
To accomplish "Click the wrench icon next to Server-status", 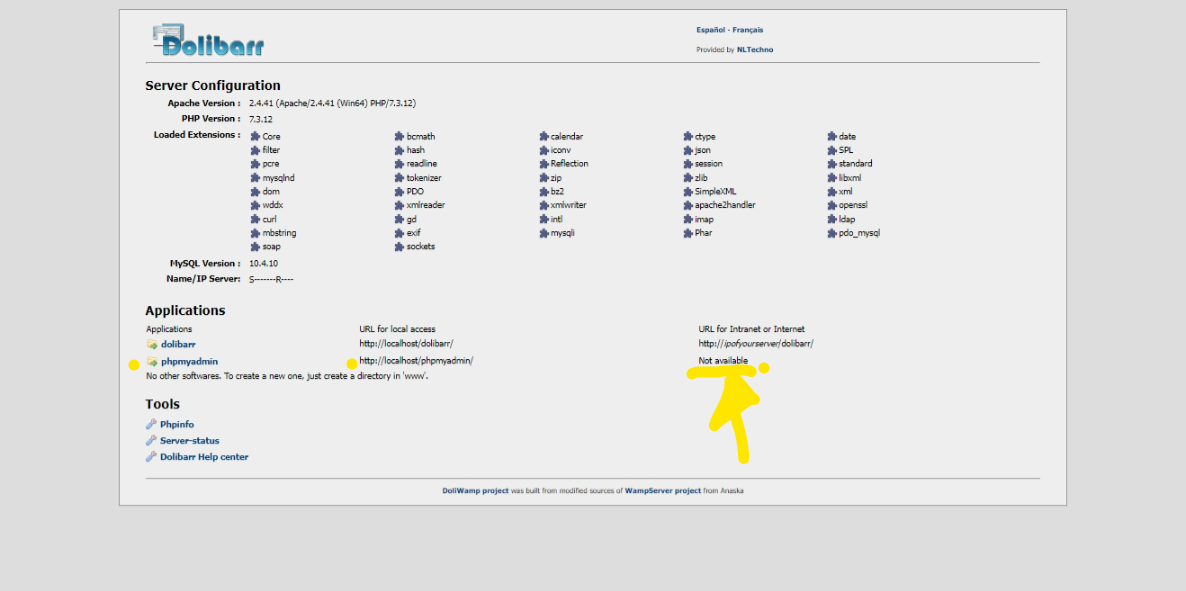I will click(x=151, y=440).
